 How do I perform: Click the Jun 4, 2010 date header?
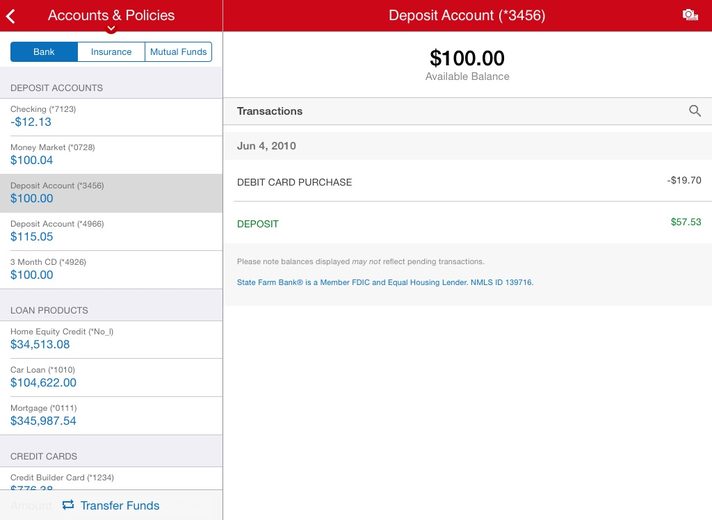[267, 146]
